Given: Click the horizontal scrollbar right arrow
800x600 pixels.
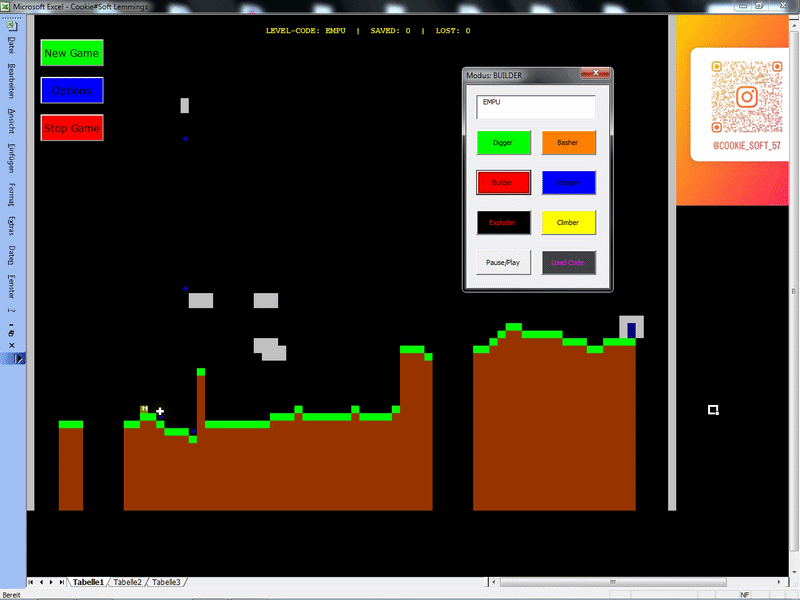Looking at the screenshot, I should click(x=779, y=582).
